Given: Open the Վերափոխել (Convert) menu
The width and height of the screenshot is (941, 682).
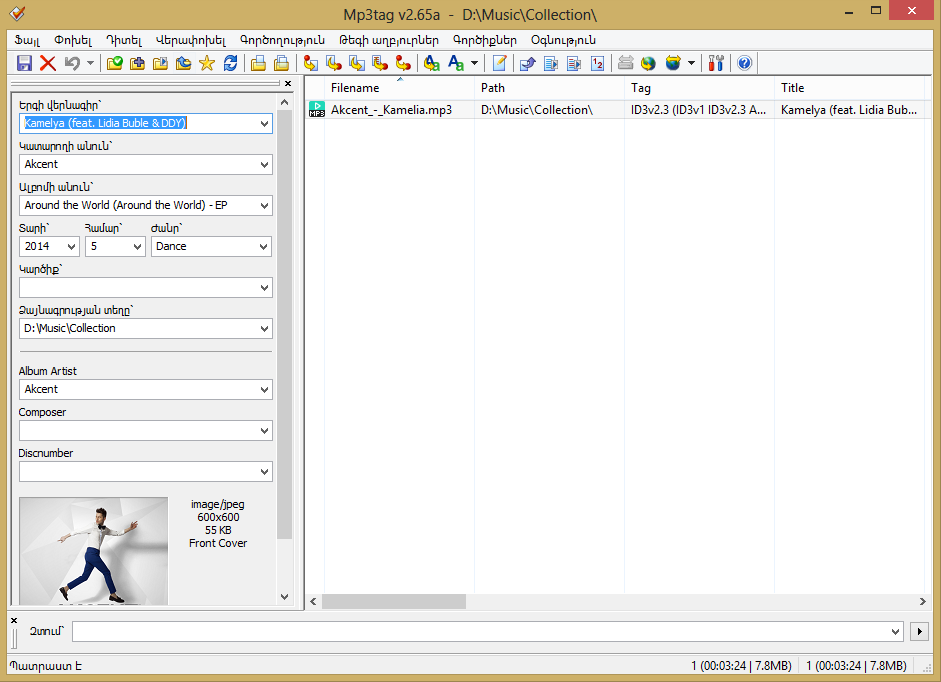Looking at the screenshot, I should click(191, 40).
